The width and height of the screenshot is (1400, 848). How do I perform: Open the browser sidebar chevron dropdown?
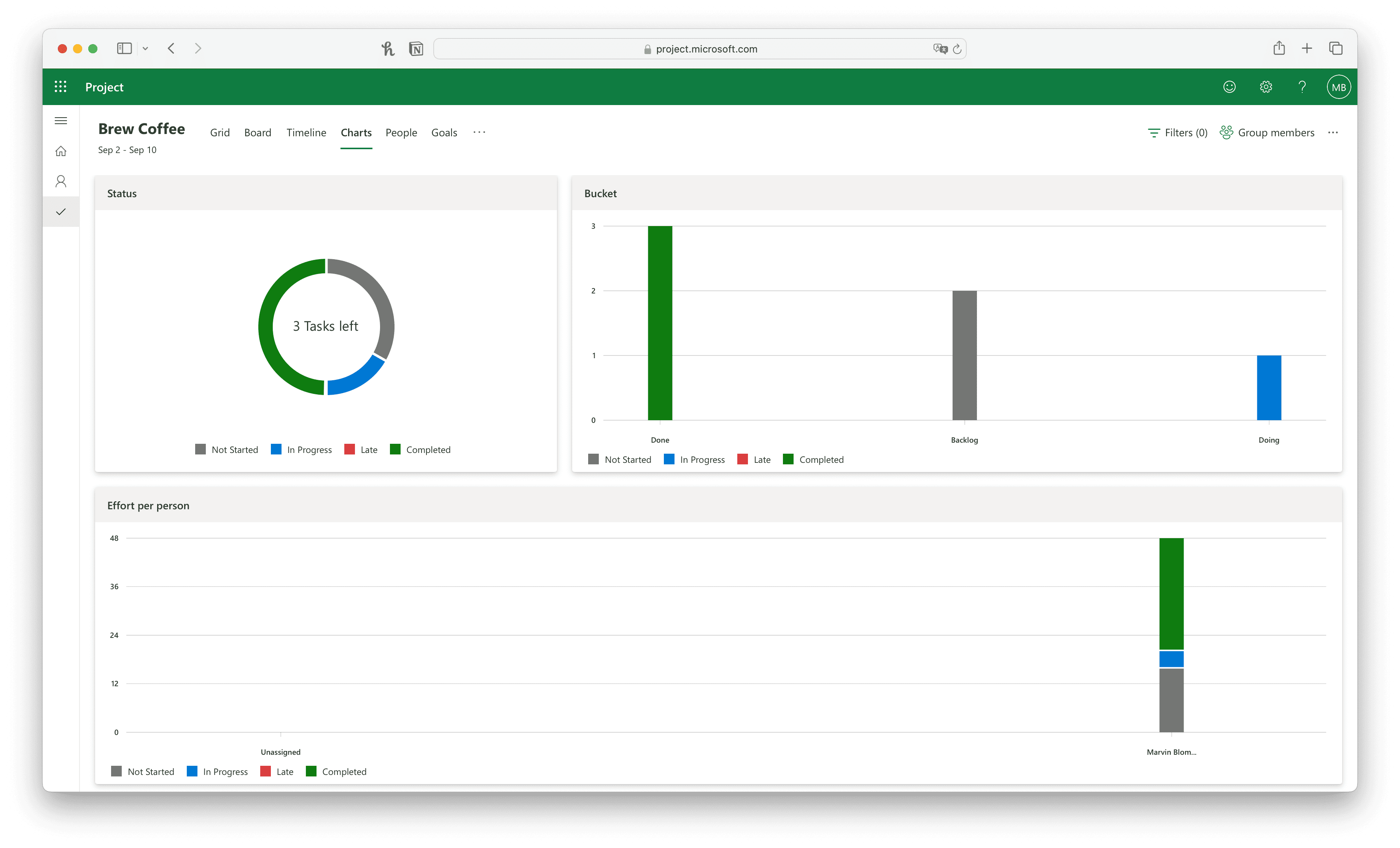pyautogui.click(x=145, y=48)
